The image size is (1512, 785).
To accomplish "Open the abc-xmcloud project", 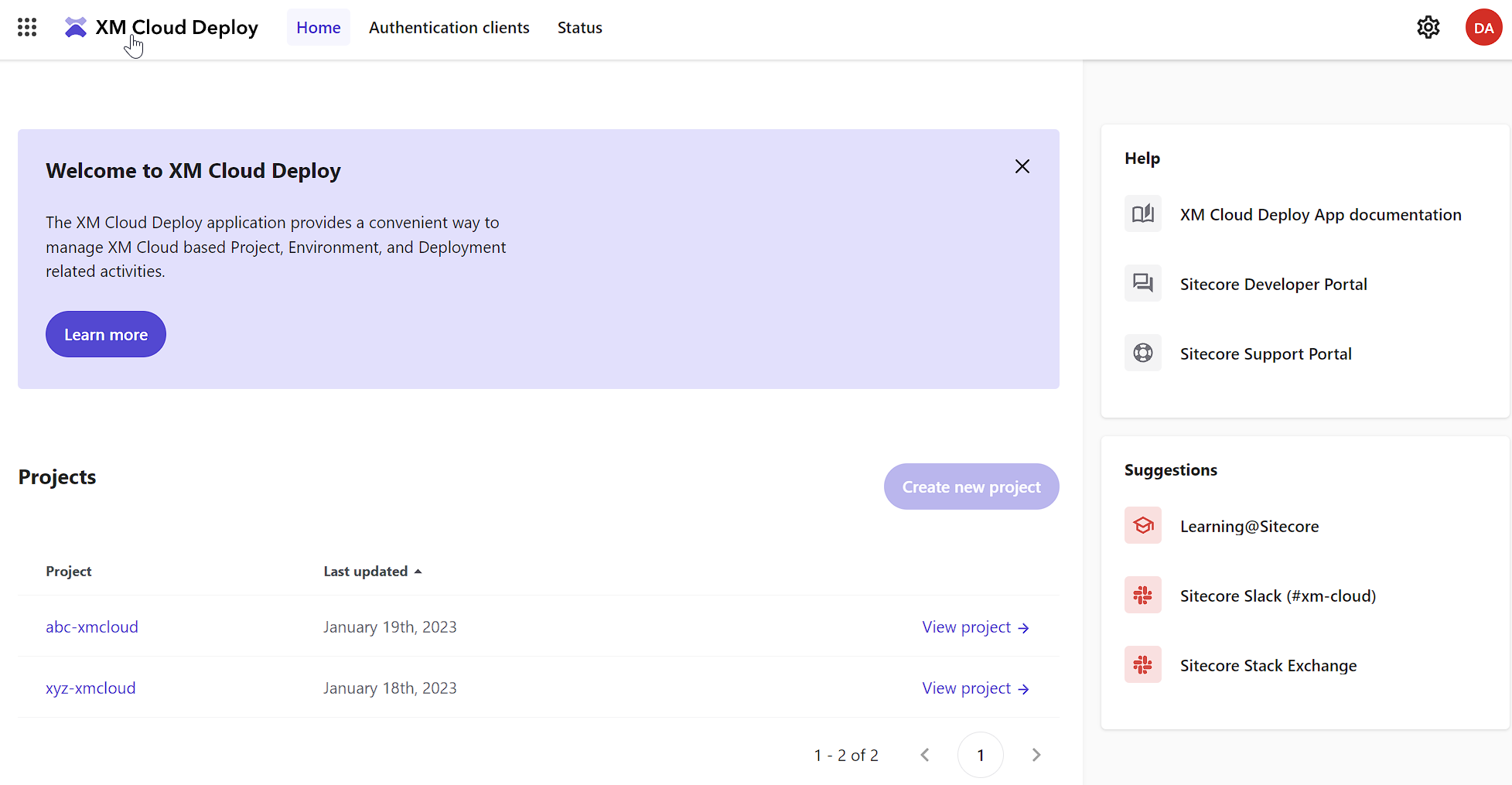I will pyautogui.click(x=92, y=626).
